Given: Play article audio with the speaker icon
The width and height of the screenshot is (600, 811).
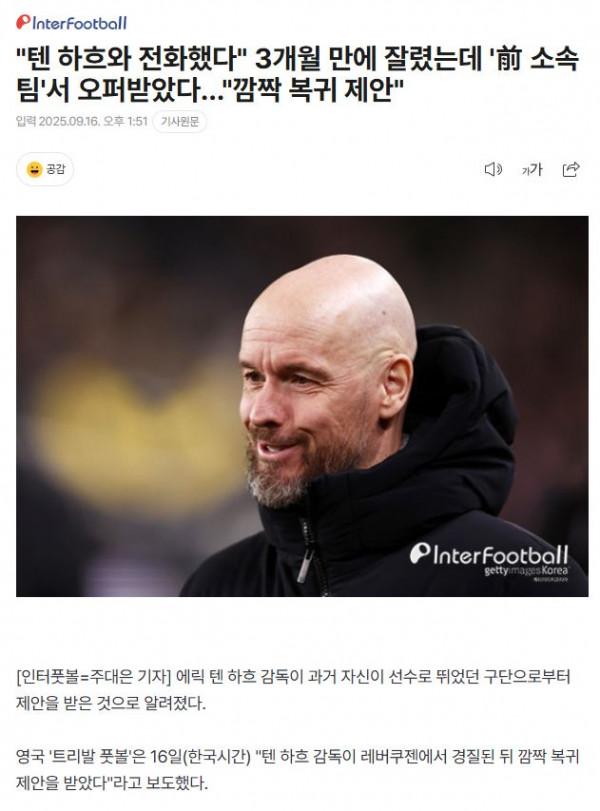Looking at the screenshot, I should tap(493, 169).
